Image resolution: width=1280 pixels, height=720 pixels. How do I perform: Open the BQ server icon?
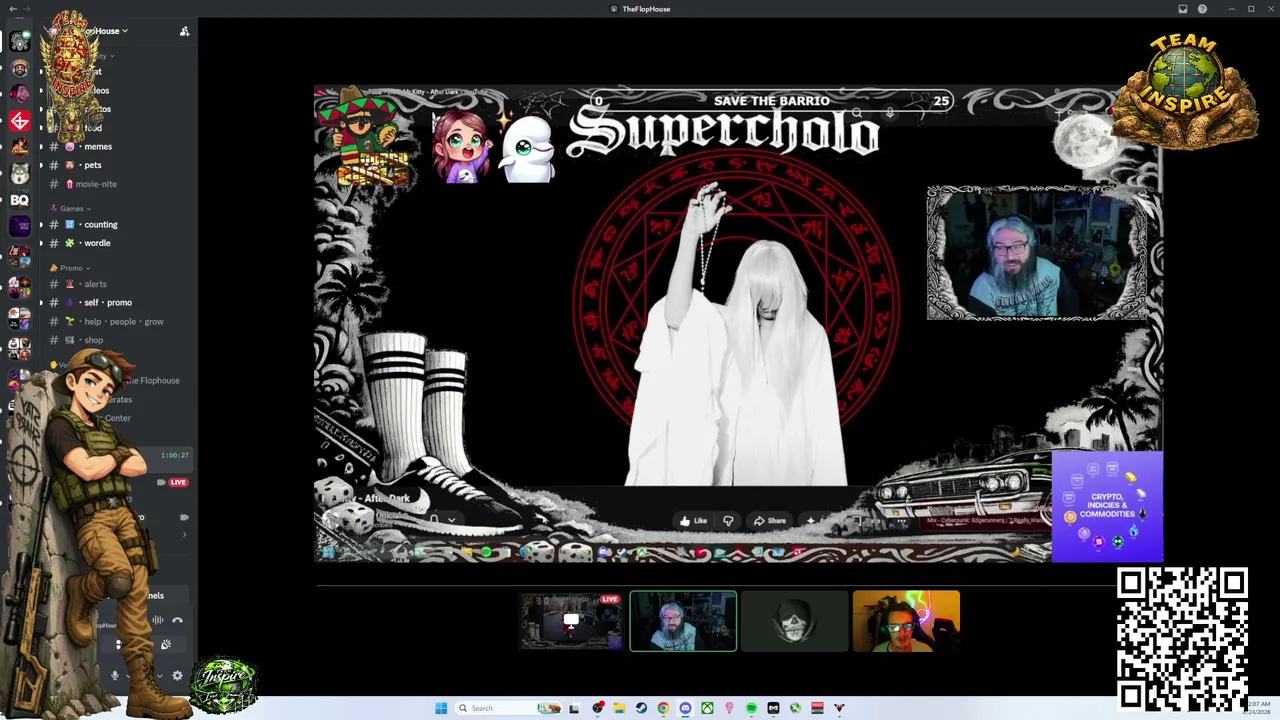19,200
